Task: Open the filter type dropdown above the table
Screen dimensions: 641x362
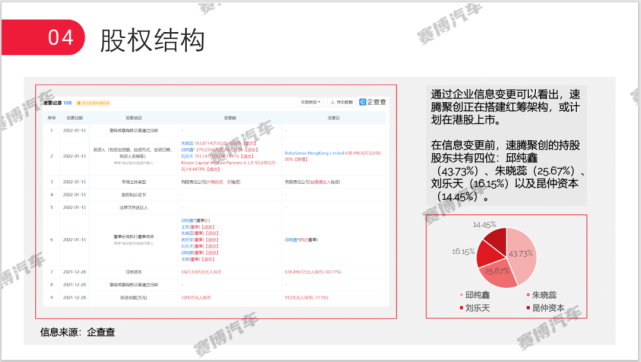Action: click(x=310, y=102)
